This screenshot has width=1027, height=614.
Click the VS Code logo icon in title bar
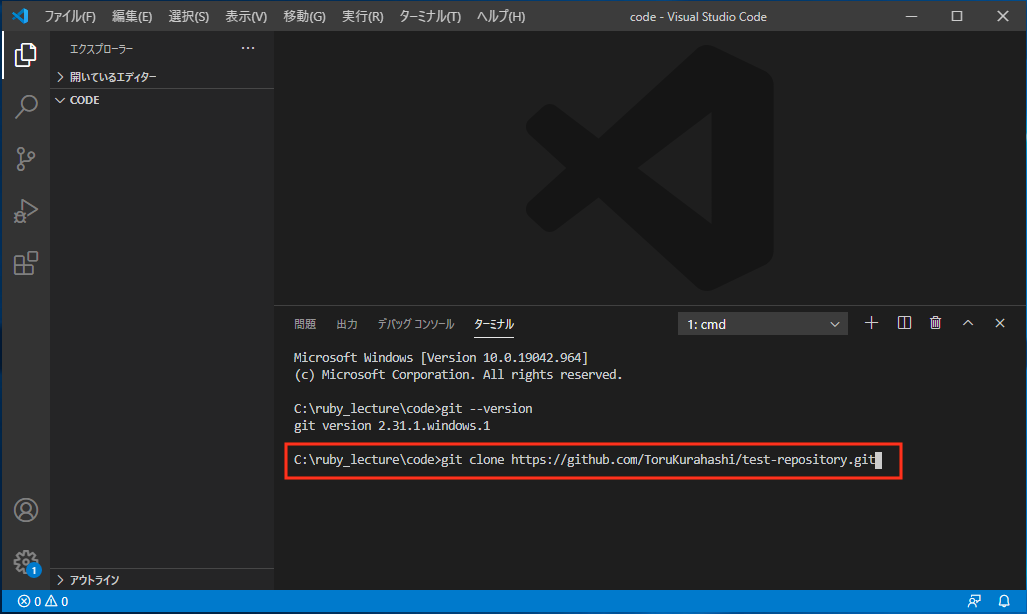pyautogui.click(x=20, y=16)
